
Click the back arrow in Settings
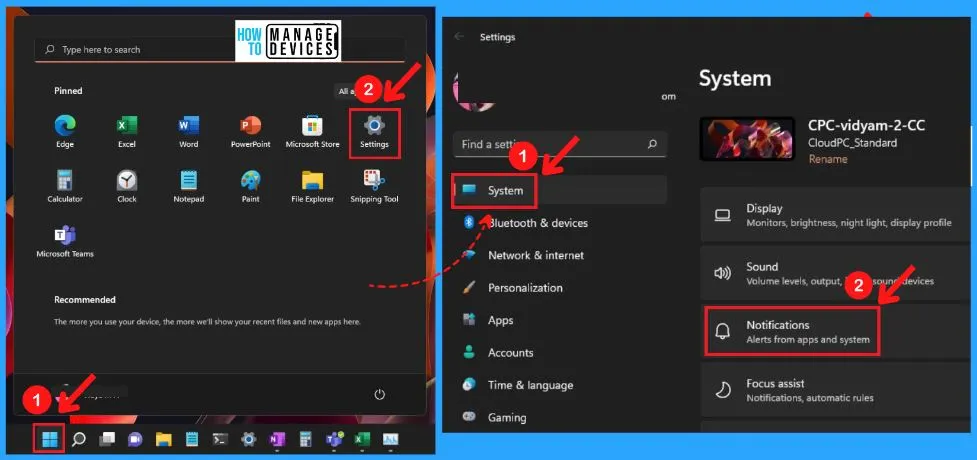coord(460,37)
